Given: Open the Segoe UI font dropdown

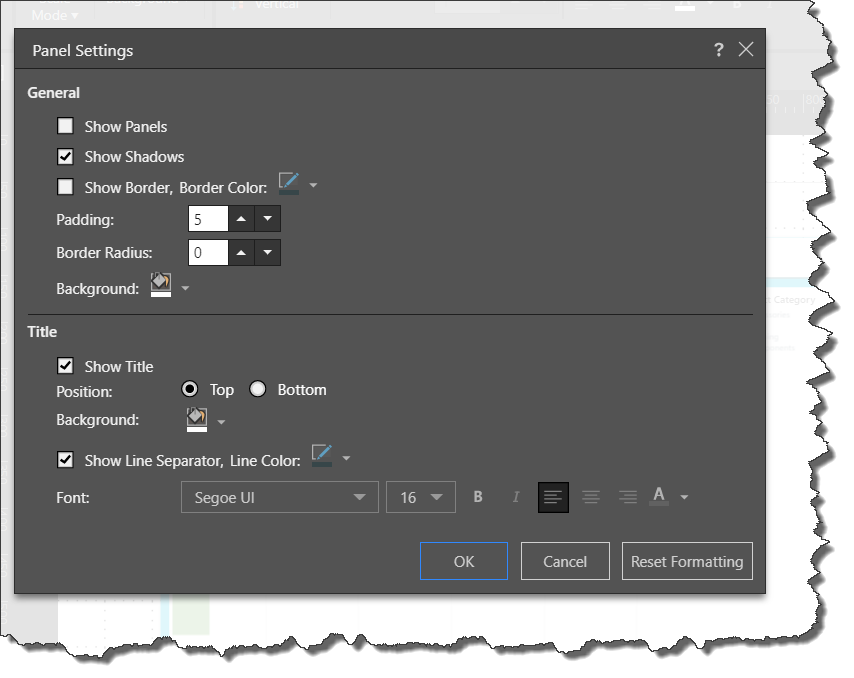Looking at the screenshot, I should [x=279, y=497].
